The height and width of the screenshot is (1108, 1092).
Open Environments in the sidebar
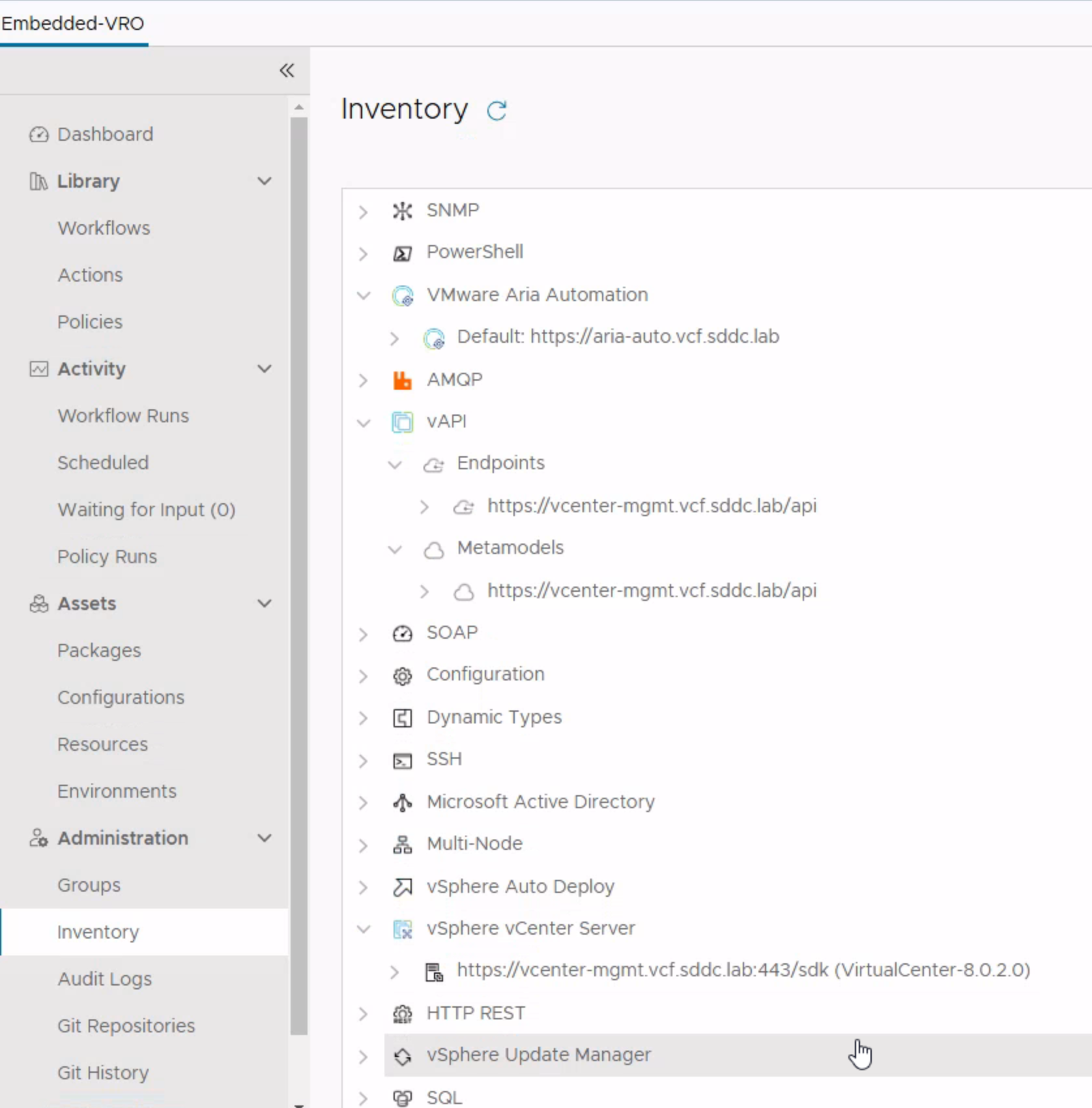117,791
